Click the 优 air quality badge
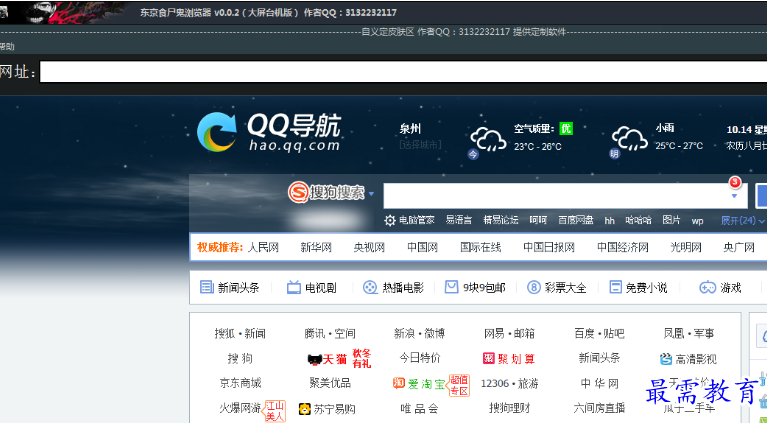 click(566, 129)
